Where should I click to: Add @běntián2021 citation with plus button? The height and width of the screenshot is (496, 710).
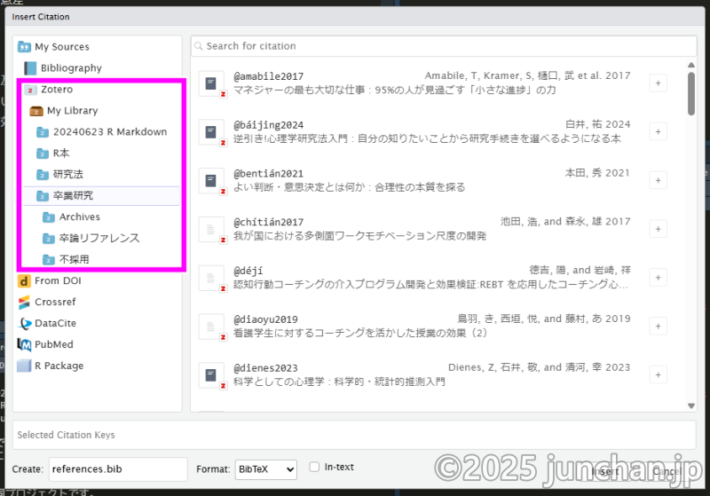tap(658, 180)
